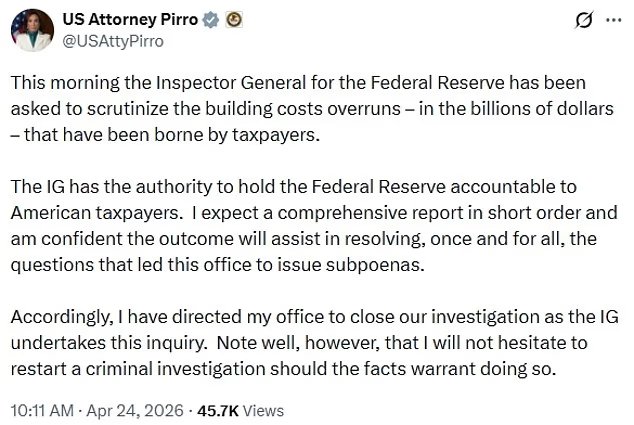Click the Grok slashed-circle icon
The height and width of the screenshot is (425, 634).
[x=579, y=22]
